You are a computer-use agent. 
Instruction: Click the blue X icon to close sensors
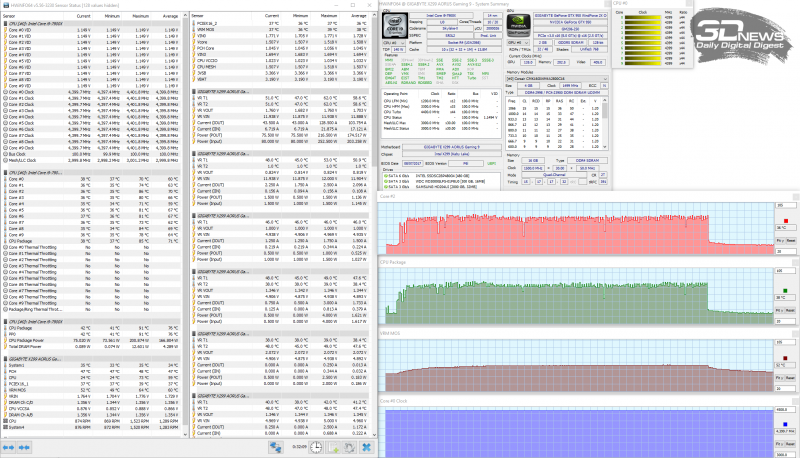pyautogui.click(x=366, y=447)
